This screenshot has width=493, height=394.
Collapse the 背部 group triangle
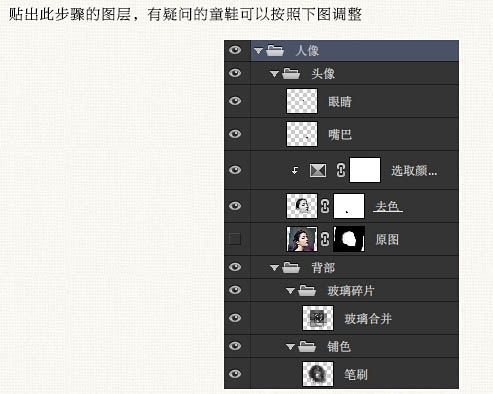[274, 268]
